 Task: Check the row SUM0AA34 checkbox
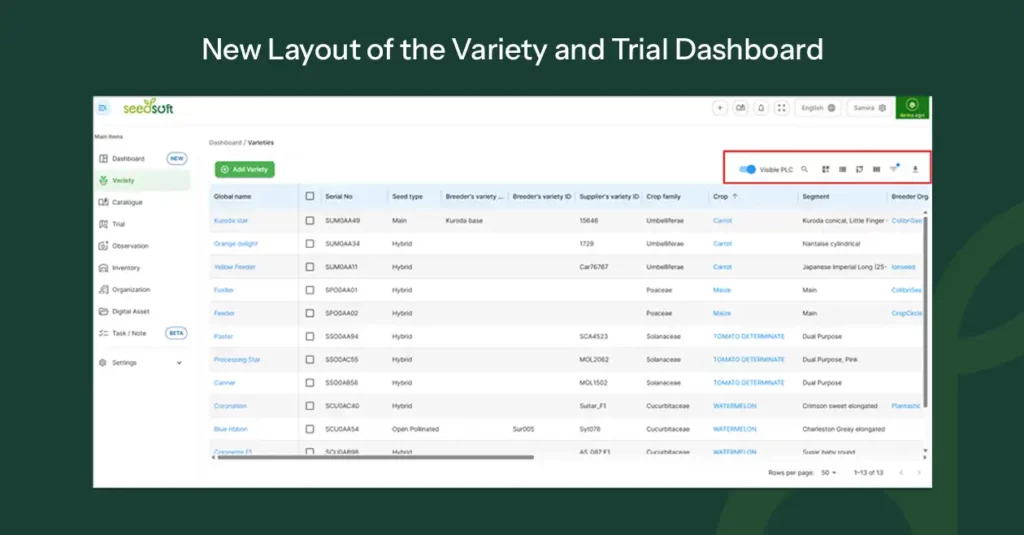310,244
